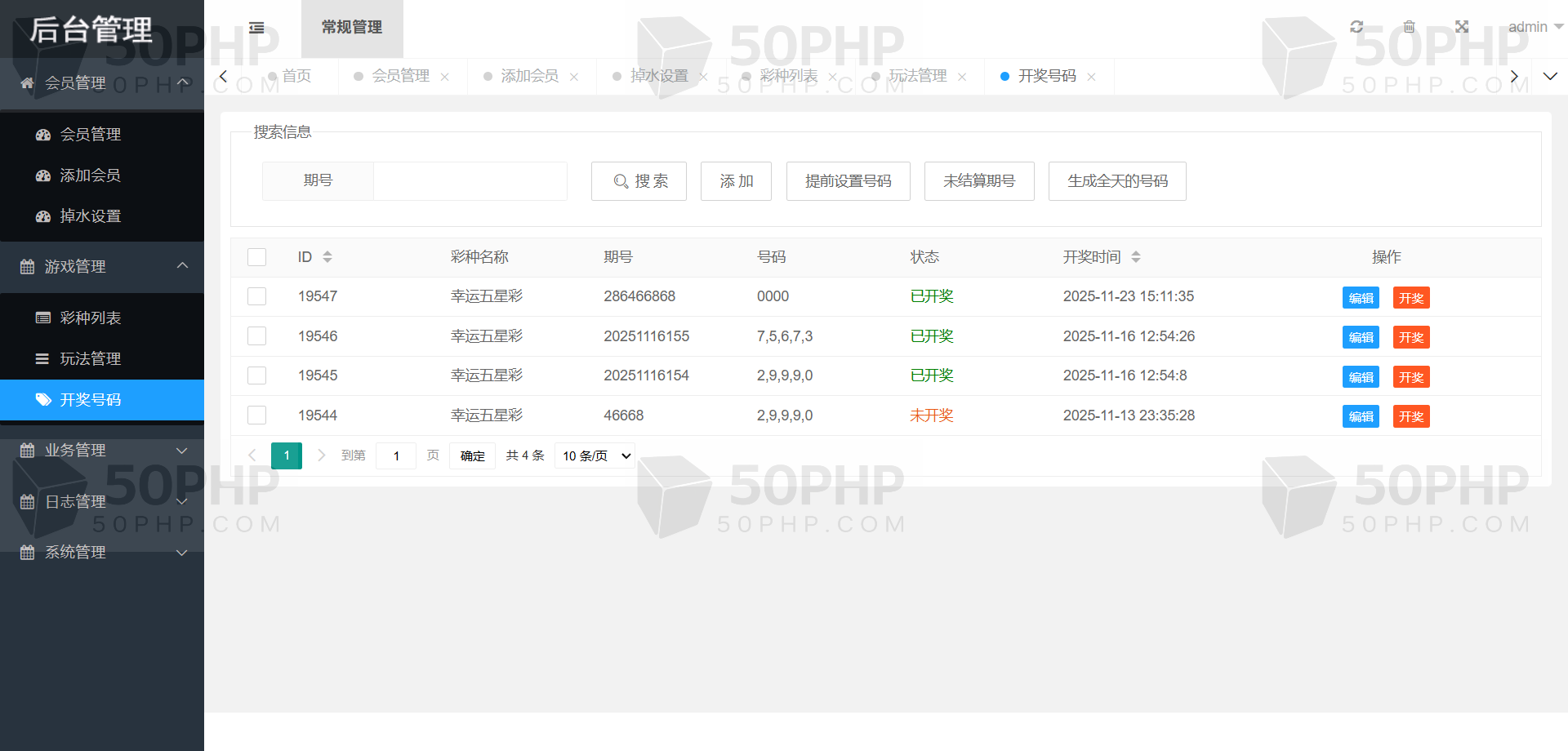Check the select-all header checkbox

point(257,257)
